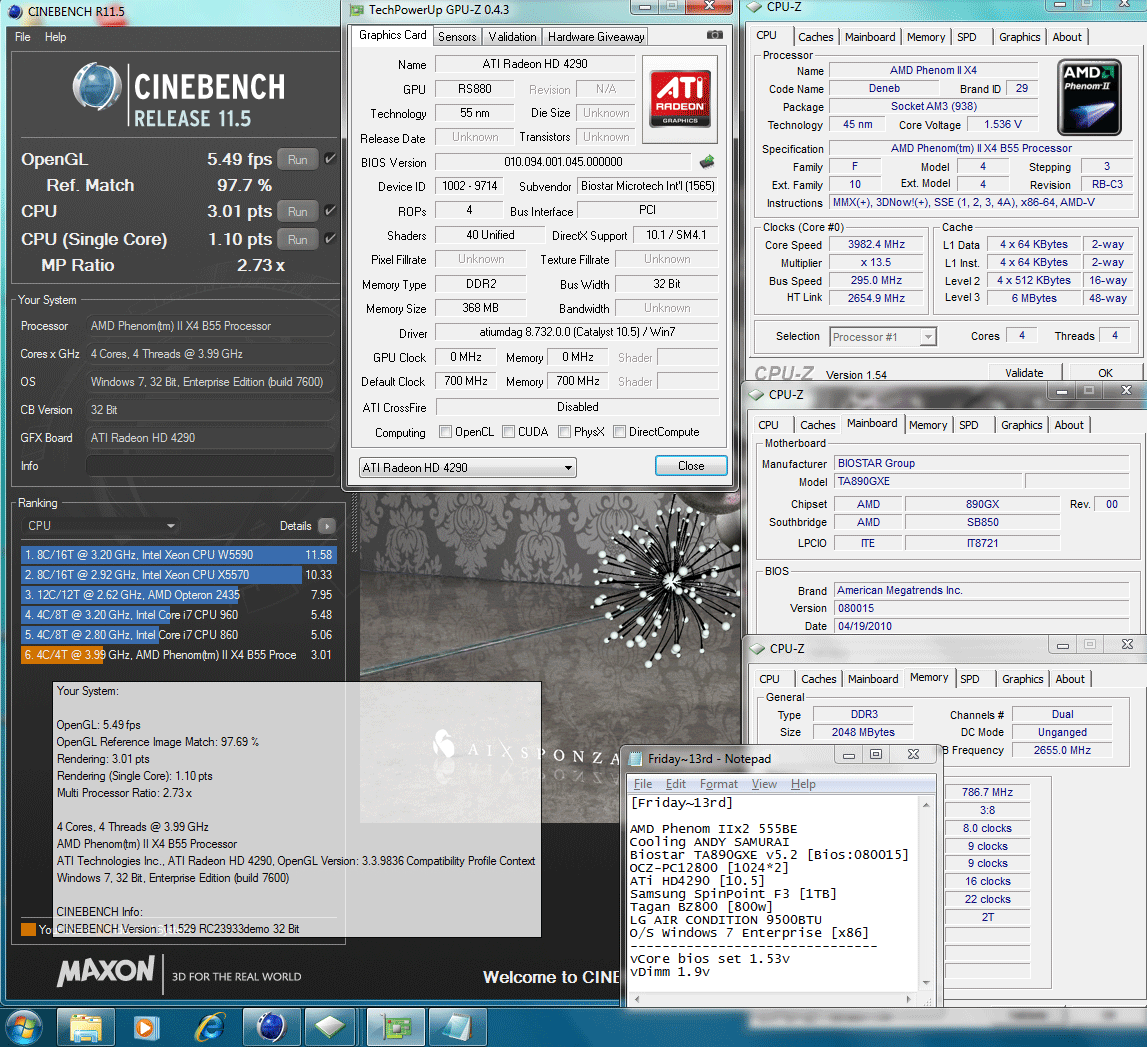Click the title icon of CPU-Z processor window

click(754, 7)
